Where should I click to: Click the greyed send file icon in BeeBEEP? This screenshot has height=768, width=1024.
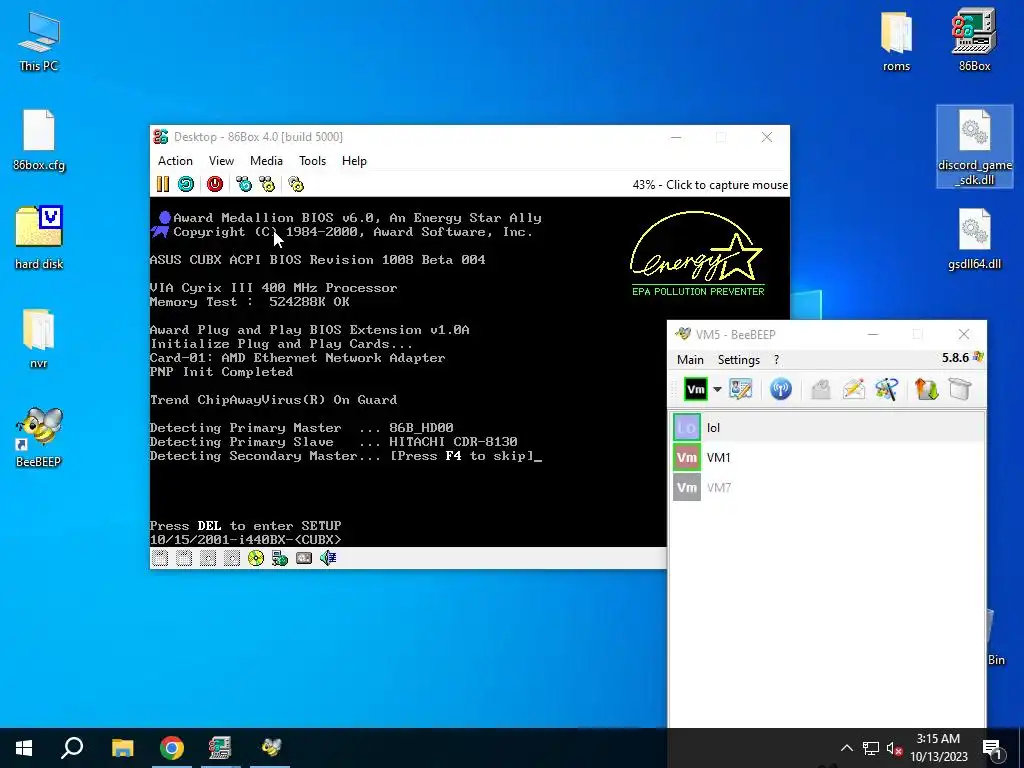pos(821,390)
